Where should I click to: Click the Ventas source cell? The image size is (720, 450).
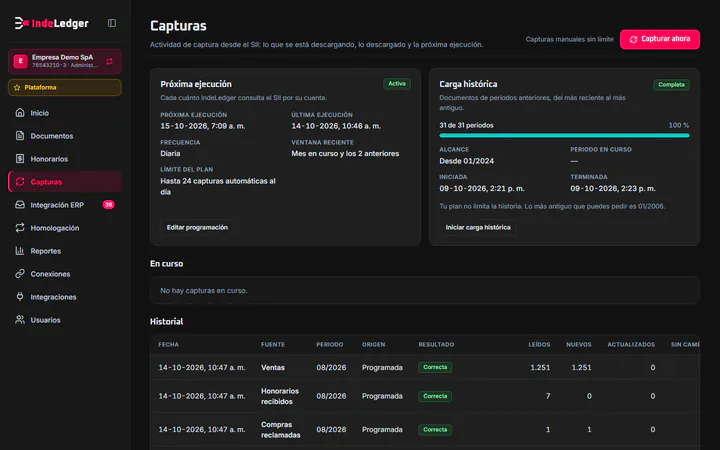click(273, 367)
